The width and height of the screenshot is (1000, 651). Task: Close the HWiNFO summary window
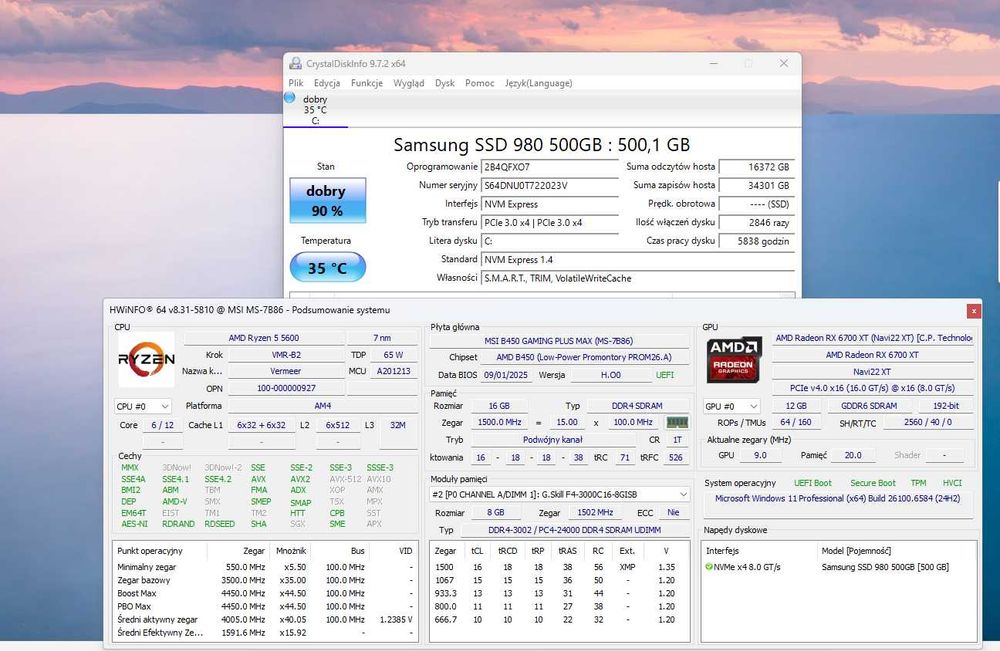point(973,311)
